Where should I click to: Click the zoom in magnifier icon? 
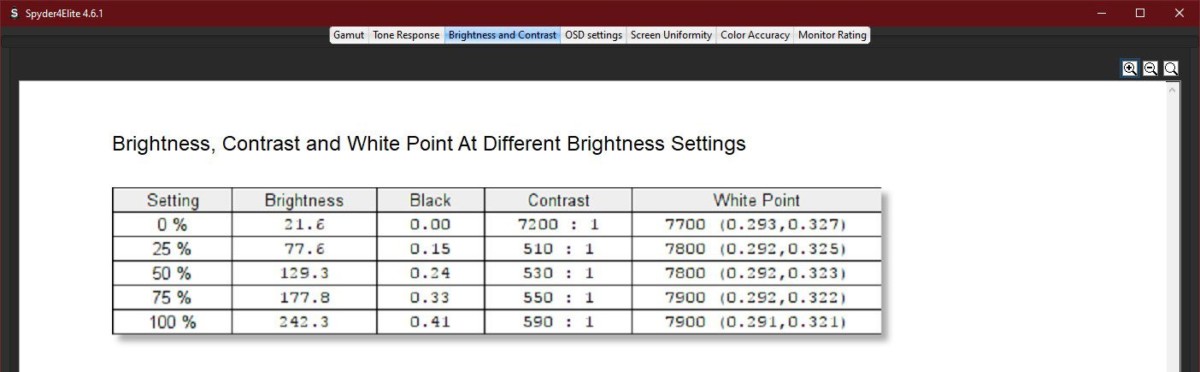pos(1130,68)
